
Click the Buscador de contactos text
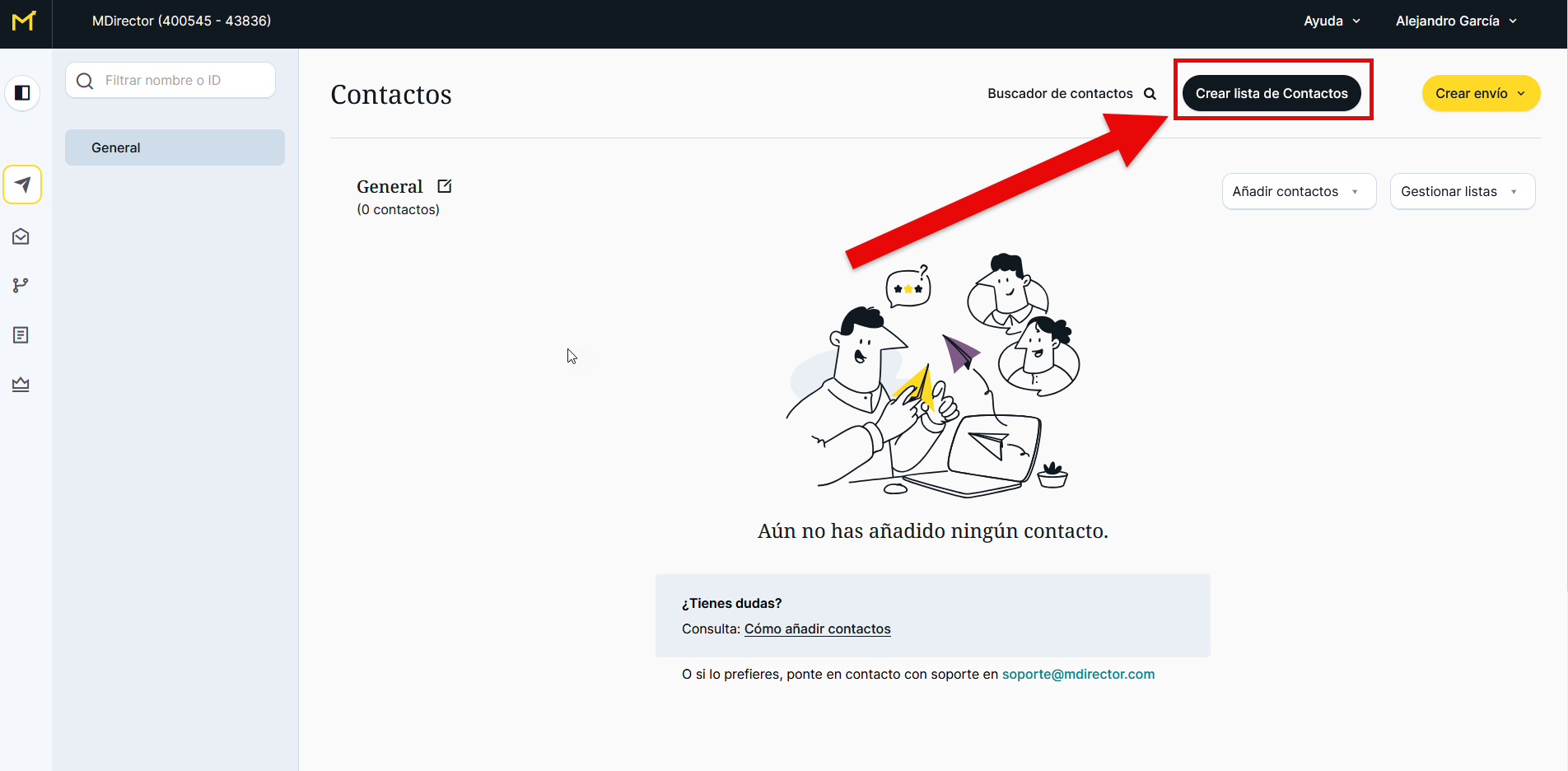coord(1060,94)
